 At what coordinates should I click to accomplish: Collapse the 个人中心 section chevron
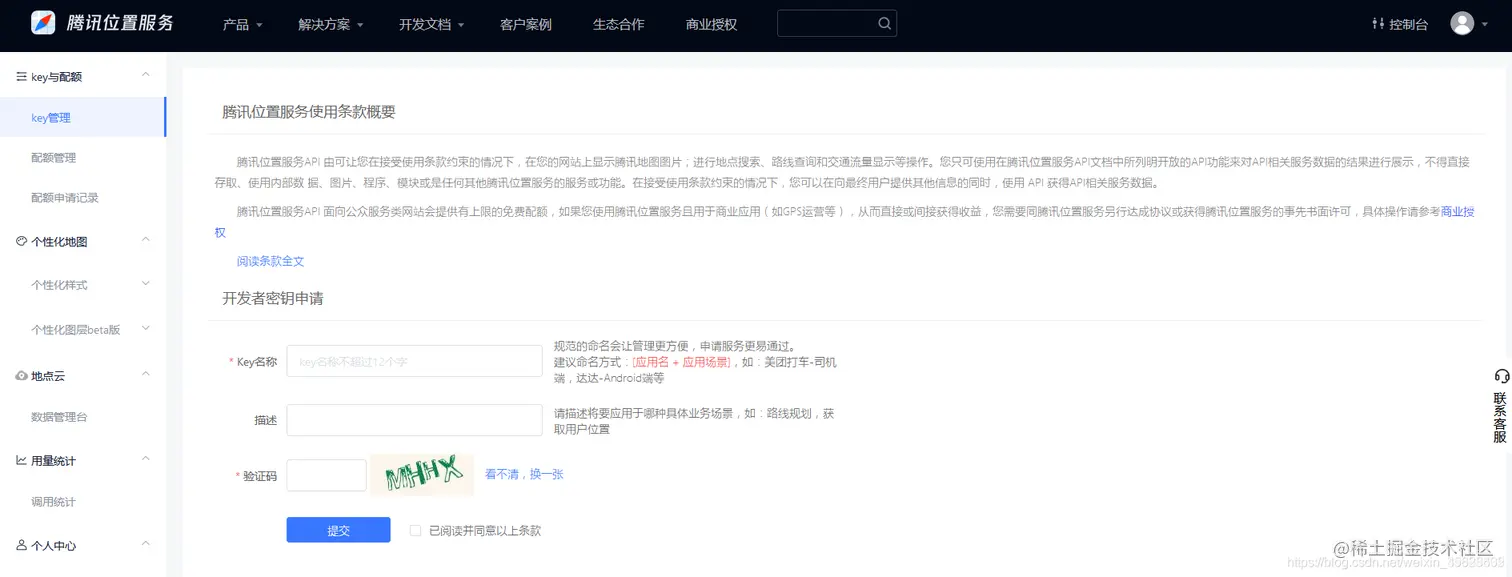click(146, 544)
